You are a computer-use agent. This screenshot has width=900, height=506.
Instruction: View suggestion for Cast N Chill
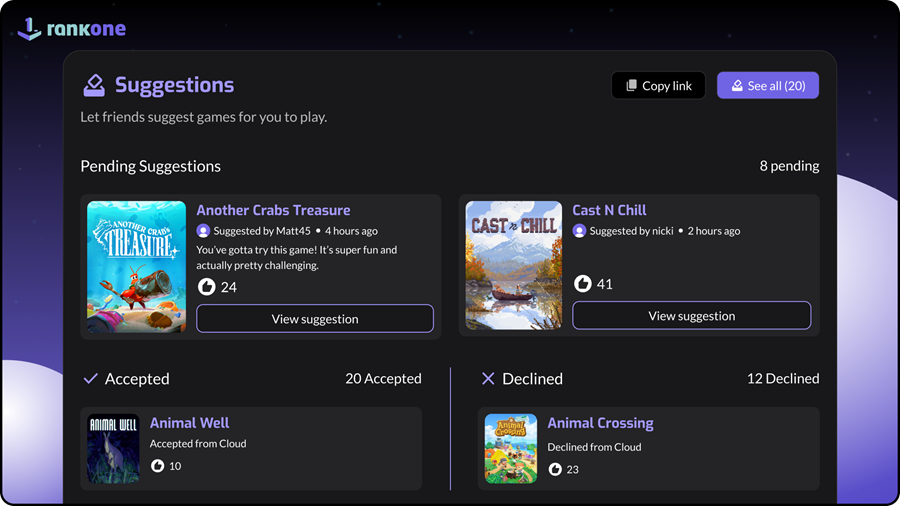[691, 316]
